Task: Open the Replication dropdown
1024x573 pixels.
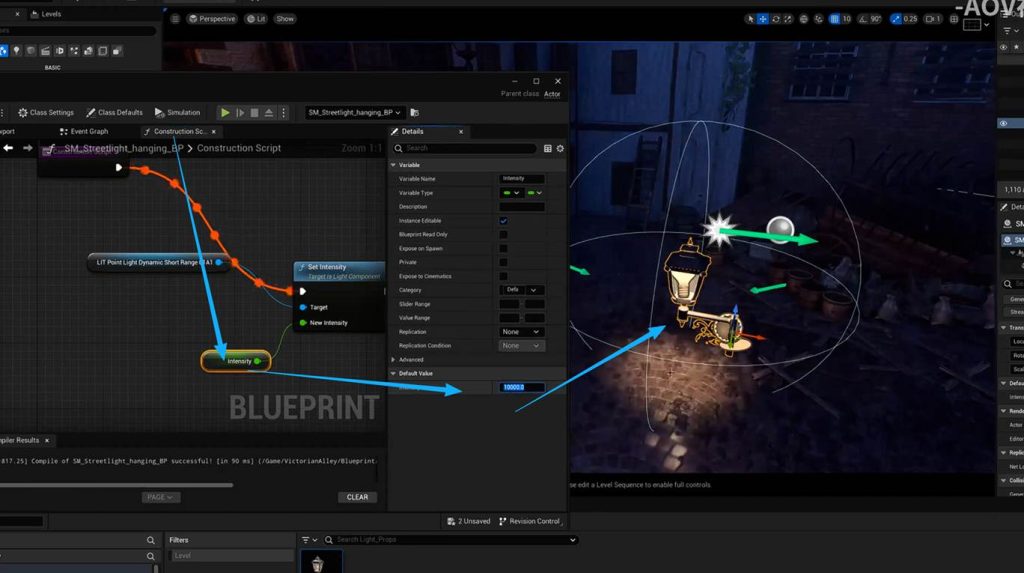Action: (521, 332)
